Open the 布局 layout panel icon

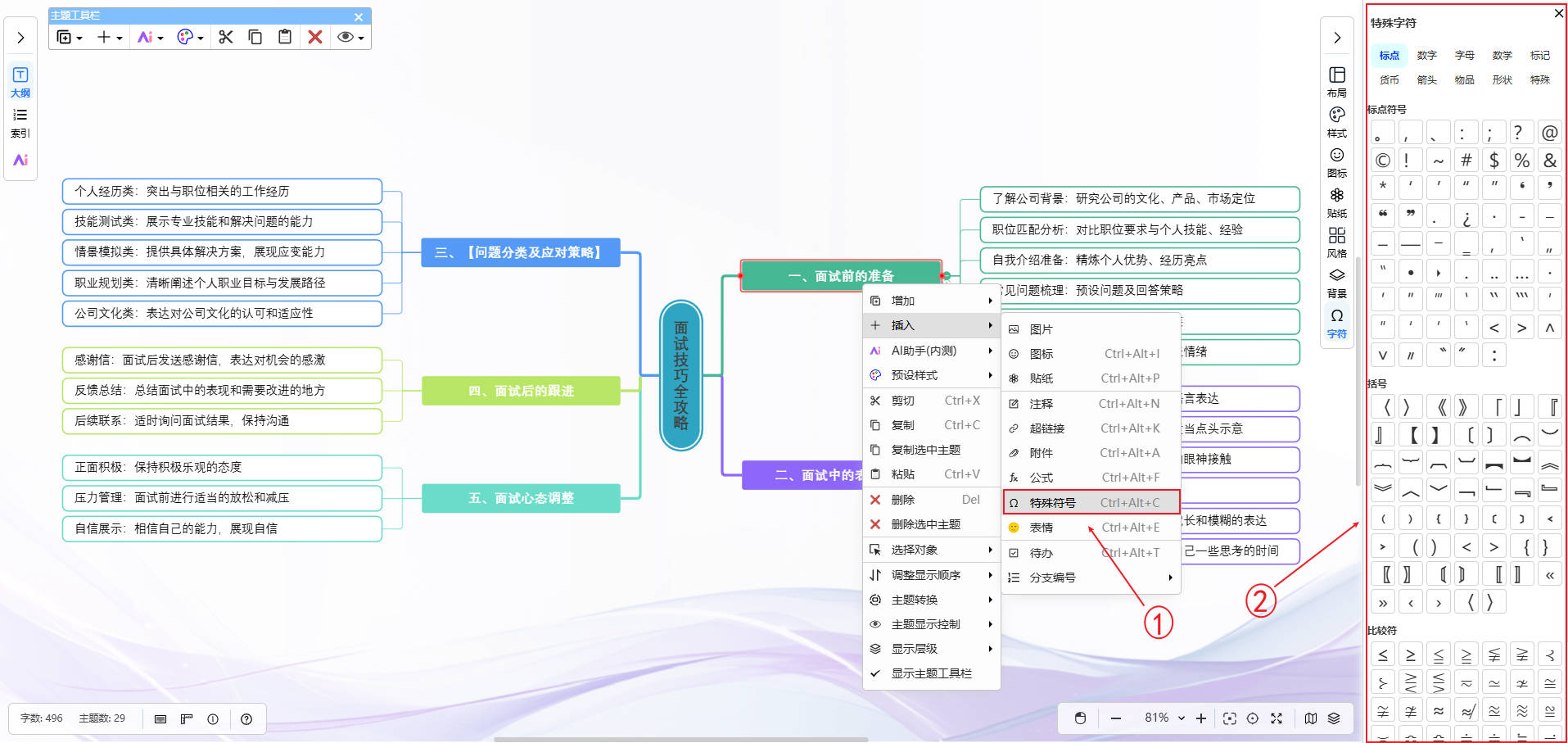(x=1336, y=81)
